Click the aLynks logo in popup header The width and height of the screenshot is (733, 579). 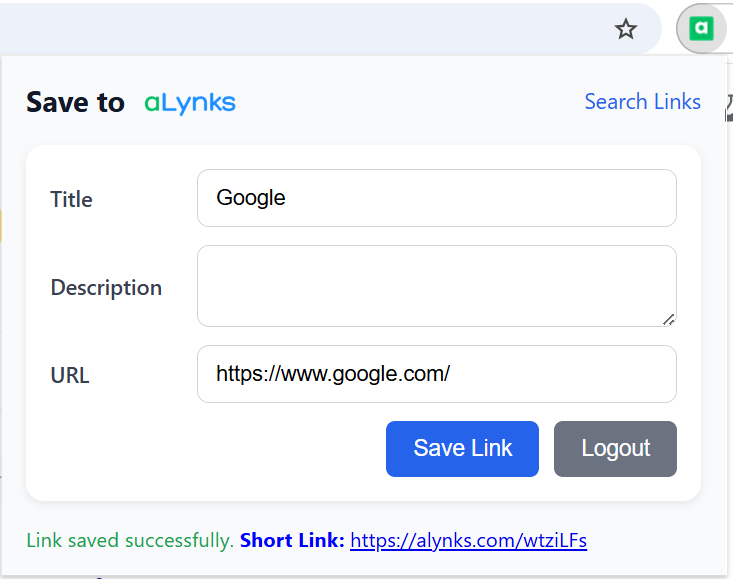pos(190,102)
